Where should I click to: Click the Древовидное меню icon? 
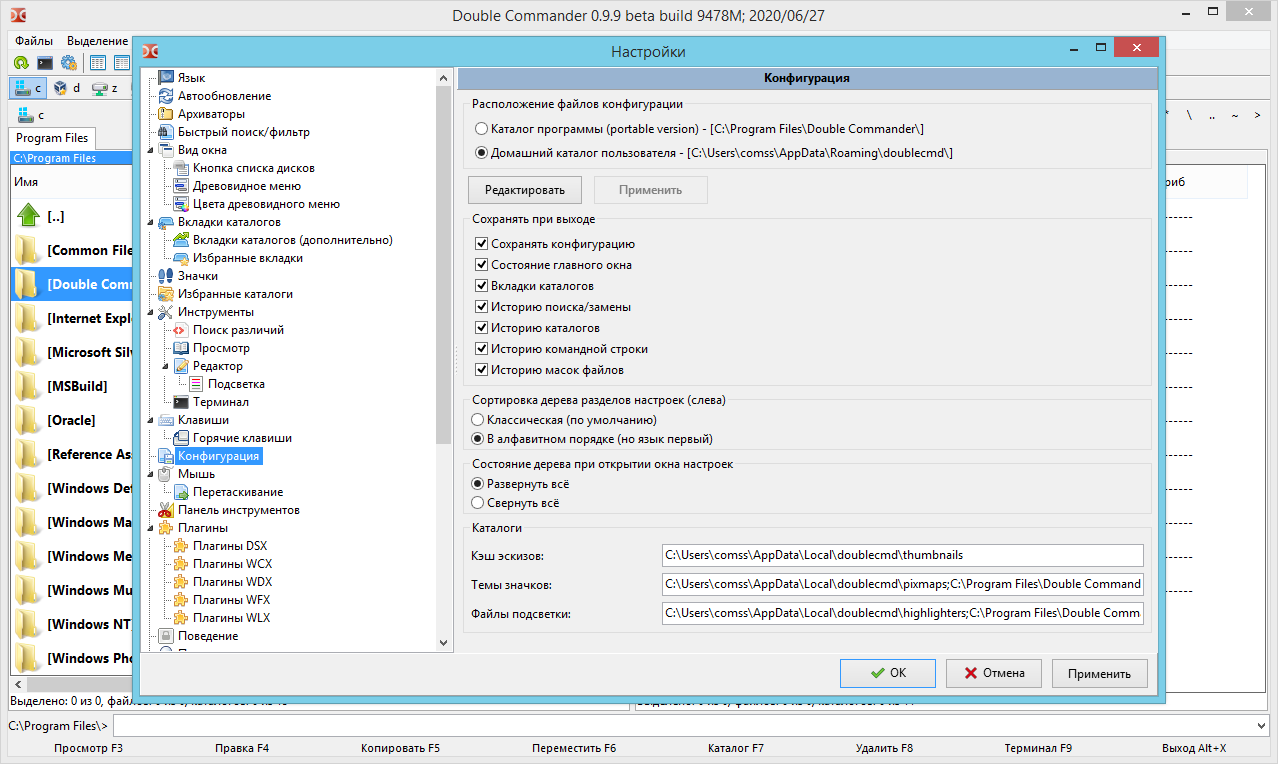(181, 186)
